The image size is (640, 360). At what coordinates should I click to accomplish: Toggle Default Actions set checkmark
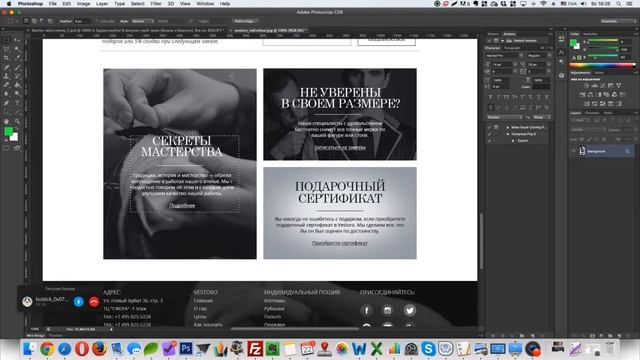tap(489, 41)
